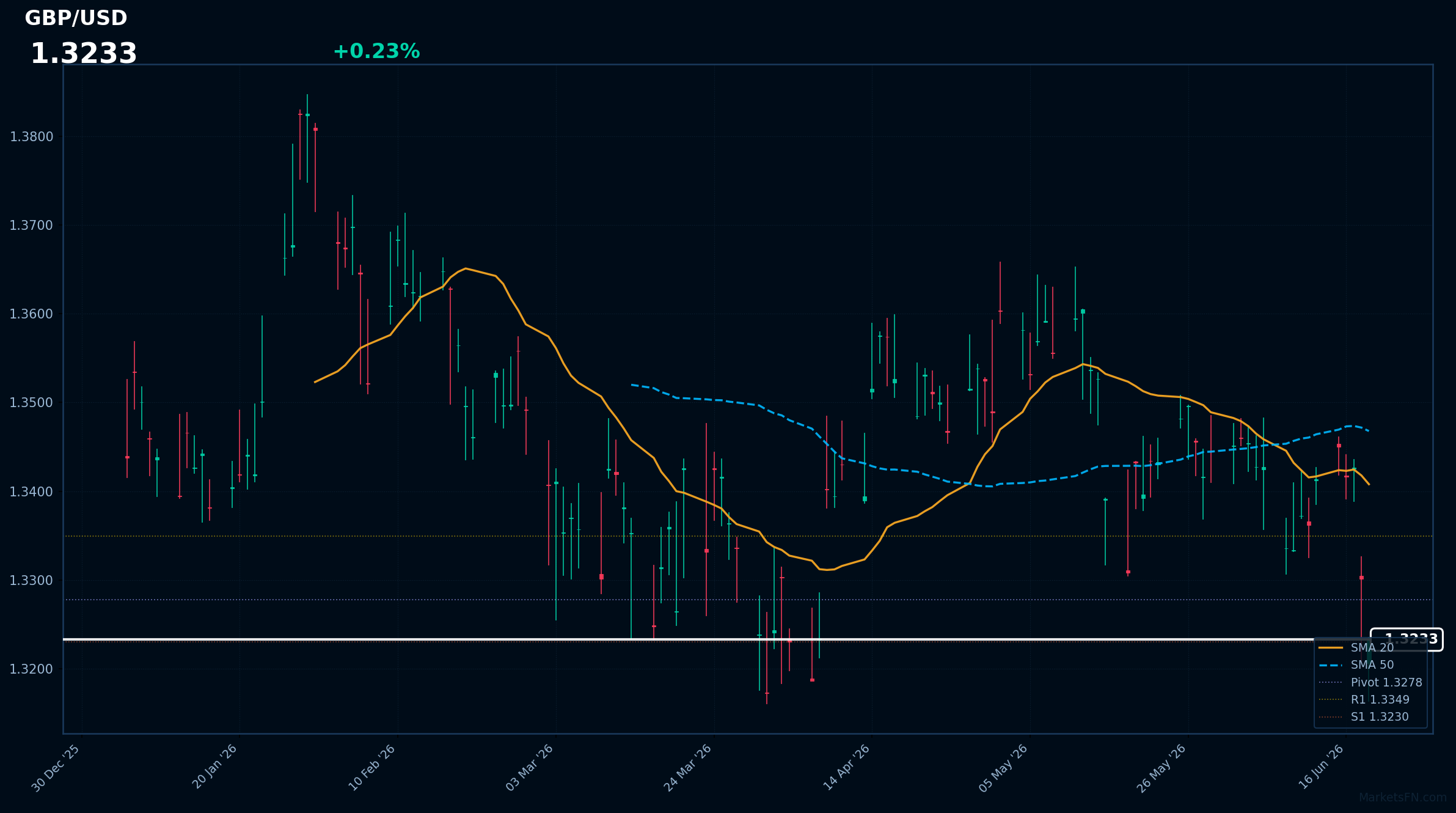Click the 1.3400 y-axis label
Screen dimensions: 1456x813
pos(32,491)
